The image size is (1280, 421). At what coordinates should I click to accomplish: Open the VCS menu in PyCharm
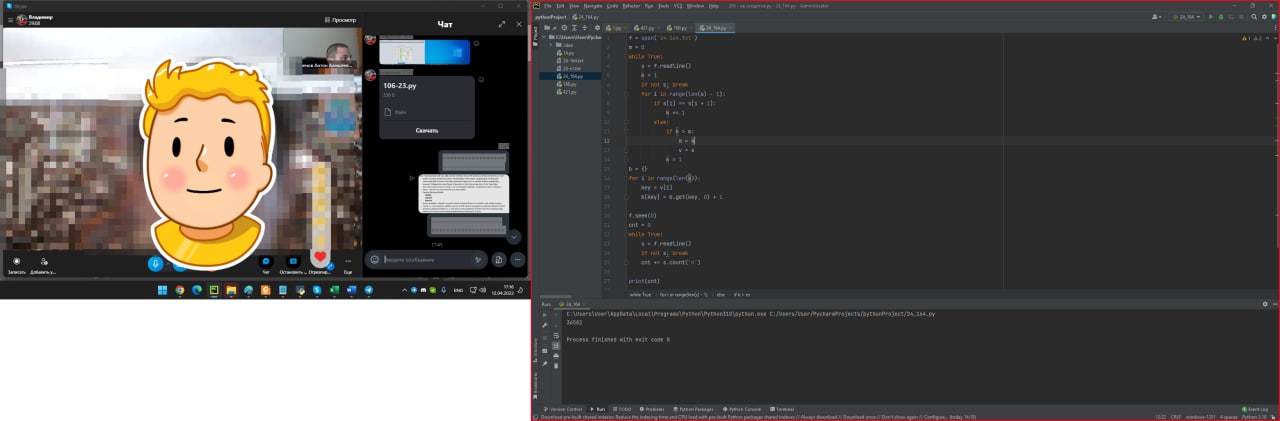pos(678,5)
